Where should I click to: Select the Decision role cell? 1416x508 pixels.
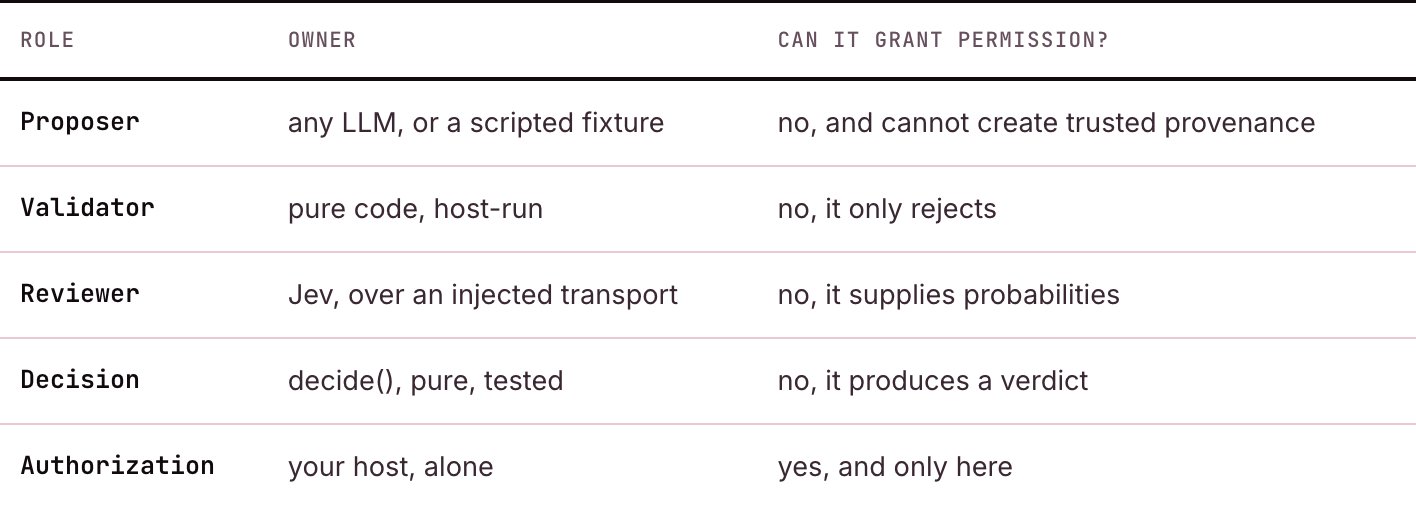click(x=80, y=380)
